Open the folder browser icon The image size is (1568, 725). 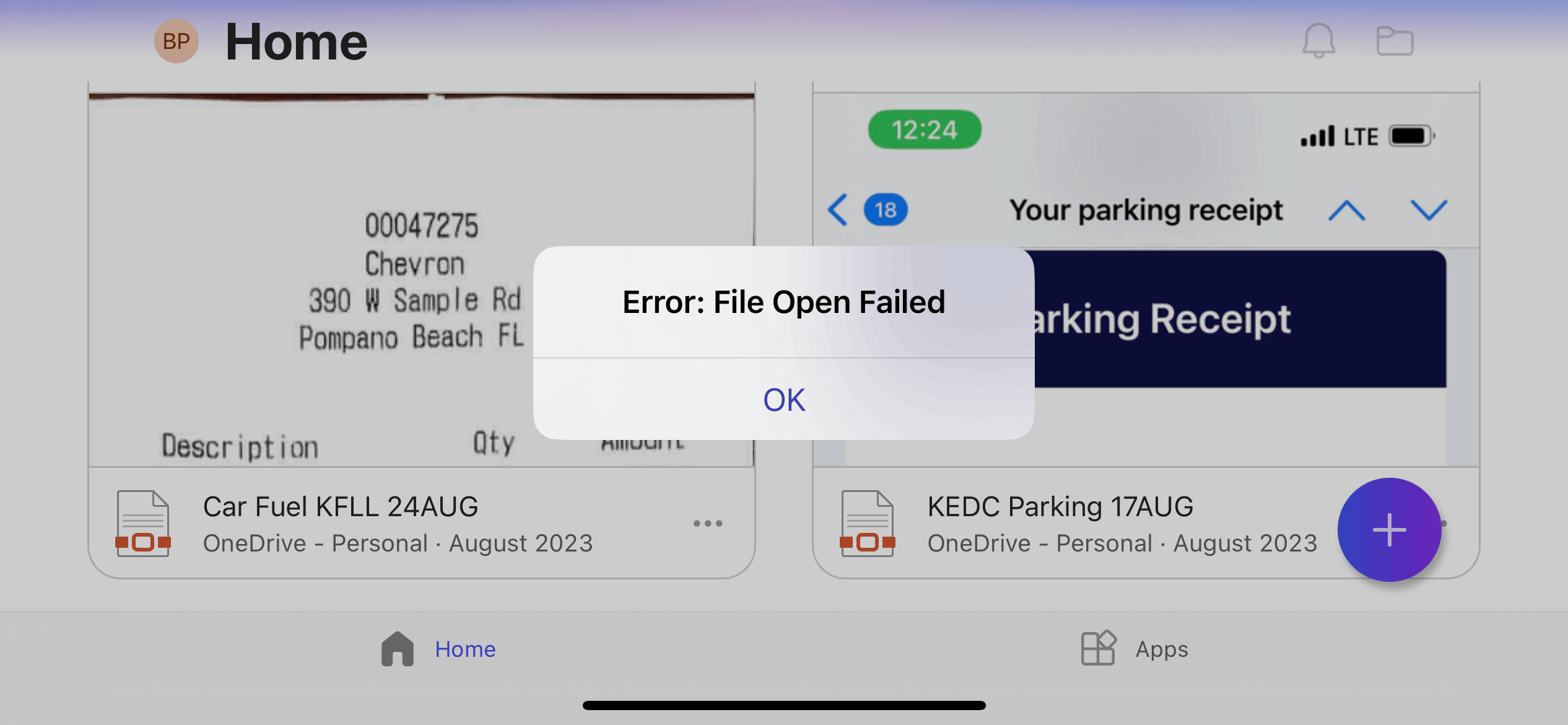pos(1395,41)
